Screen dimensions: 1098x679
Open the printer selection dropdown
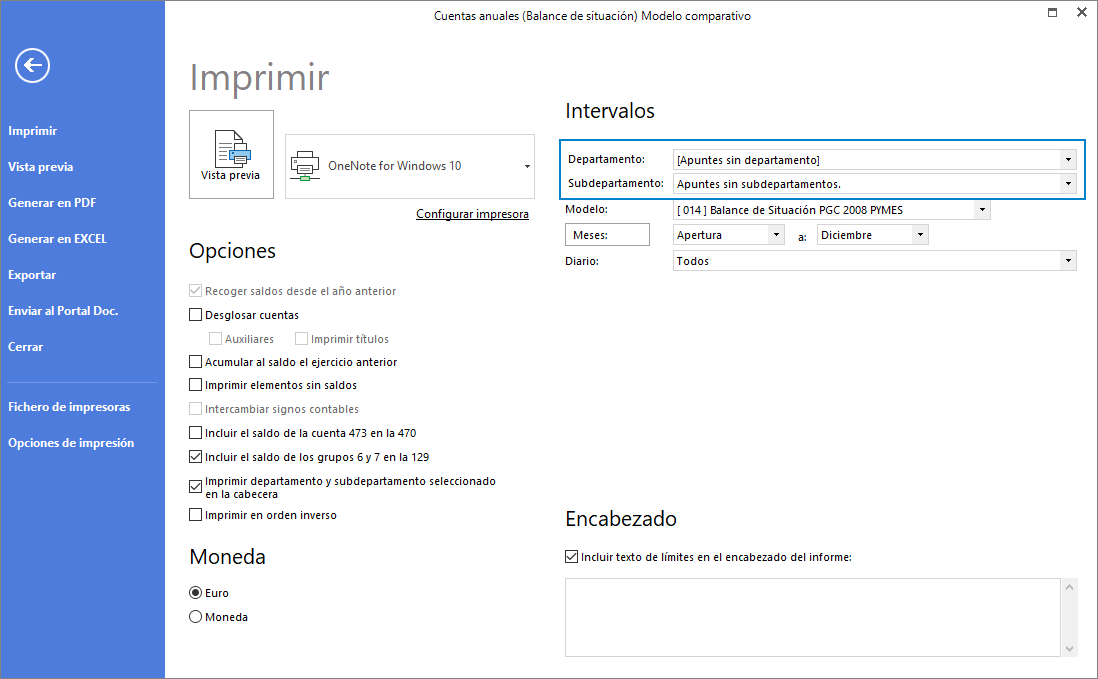(527, 167)
